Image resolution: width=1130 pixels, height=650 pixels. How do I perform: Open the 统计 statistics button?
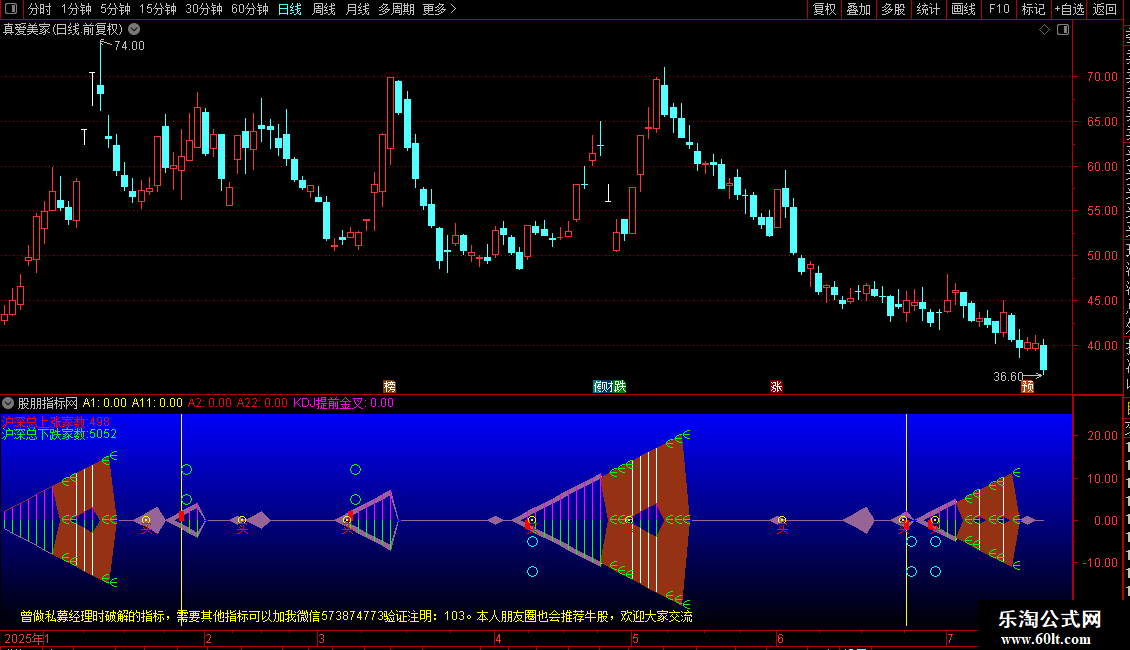click(928, 9)
